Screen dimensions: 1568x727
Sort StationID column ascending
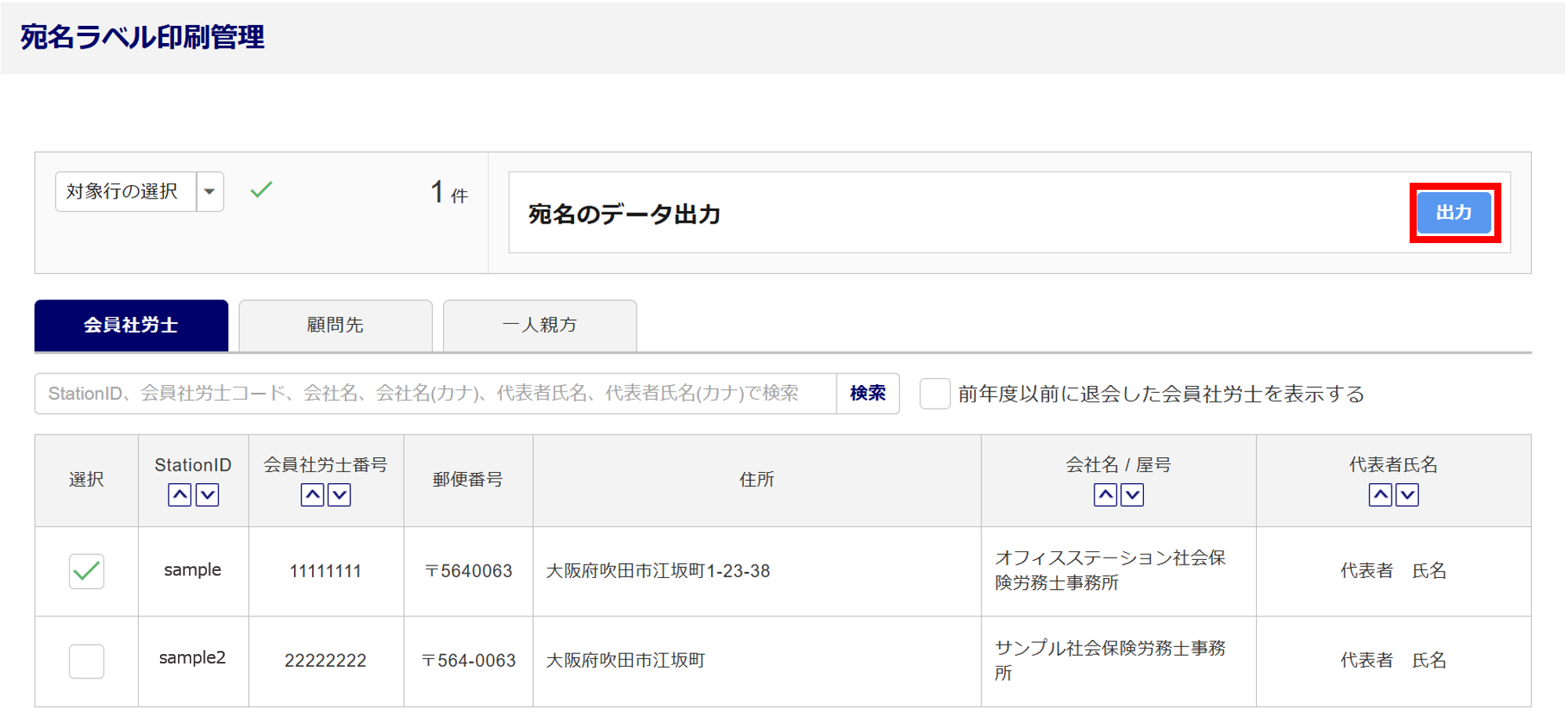pyautogui.click(x=180, y=495)
